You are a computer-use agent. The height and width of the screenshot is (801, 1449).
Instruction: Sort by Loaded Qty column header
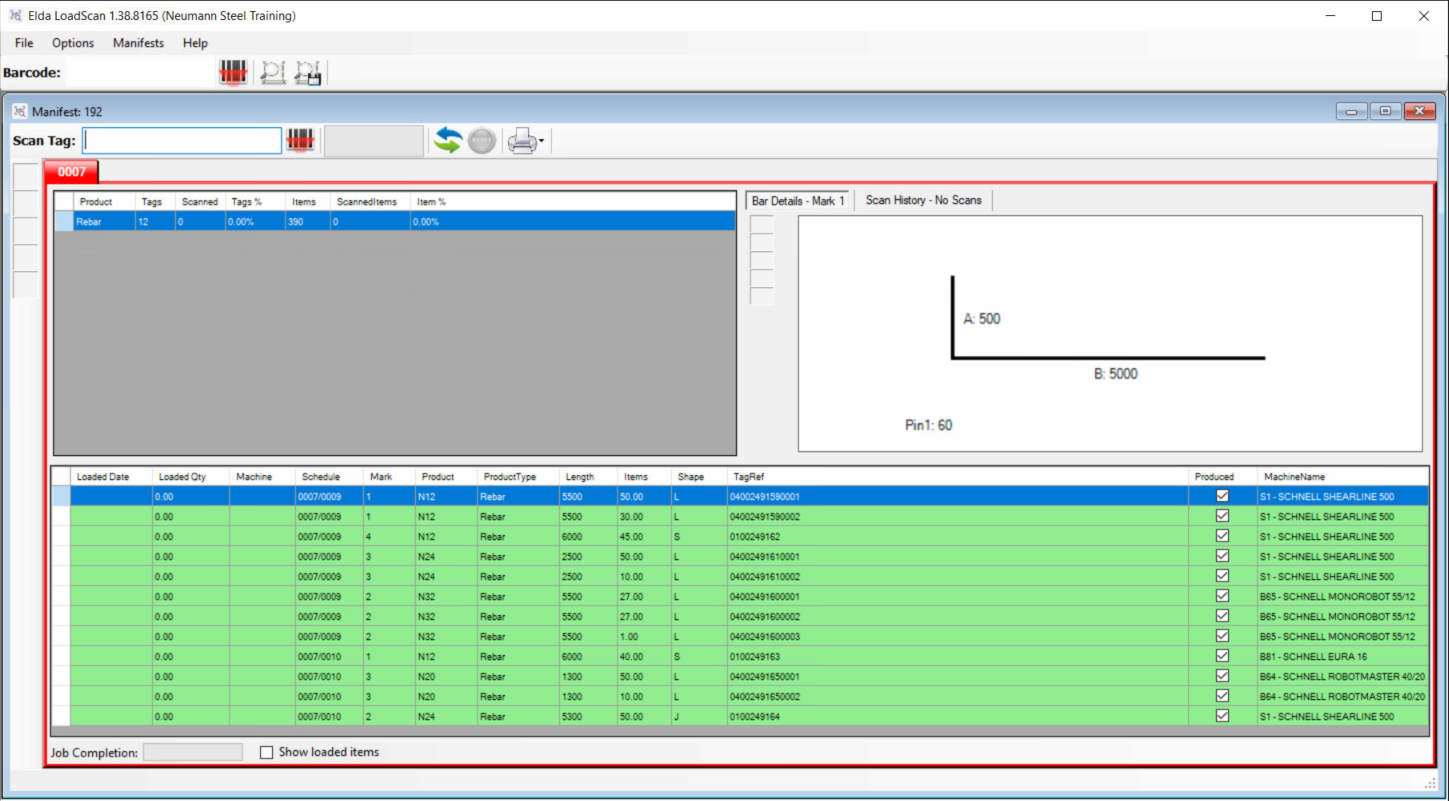tap(191, 477)
